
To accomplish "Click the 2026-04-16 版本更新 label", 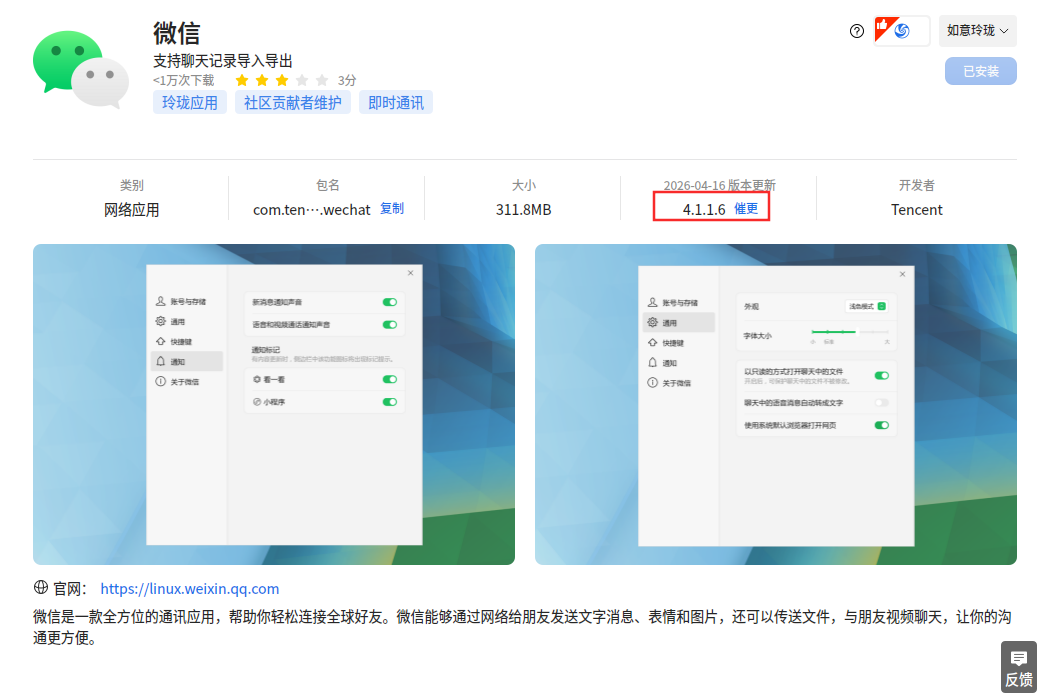I will click(719, 186).
